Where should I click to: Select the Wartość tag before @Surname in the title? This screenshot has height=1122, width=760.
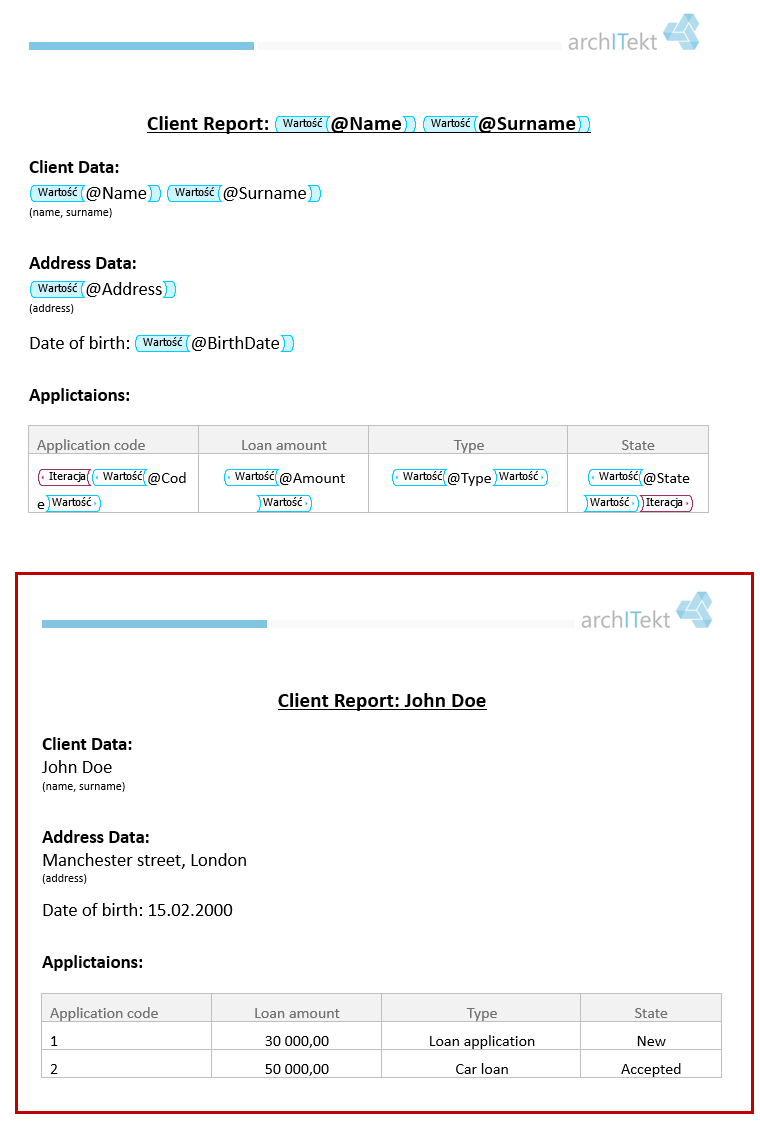(450, 124)
